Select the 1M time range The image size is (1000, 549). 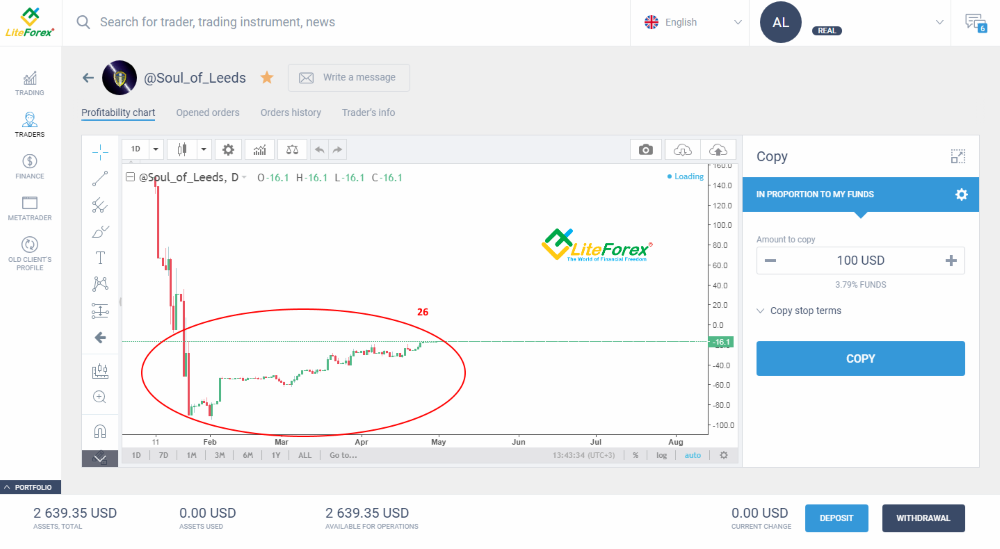[x=191, y=455]
